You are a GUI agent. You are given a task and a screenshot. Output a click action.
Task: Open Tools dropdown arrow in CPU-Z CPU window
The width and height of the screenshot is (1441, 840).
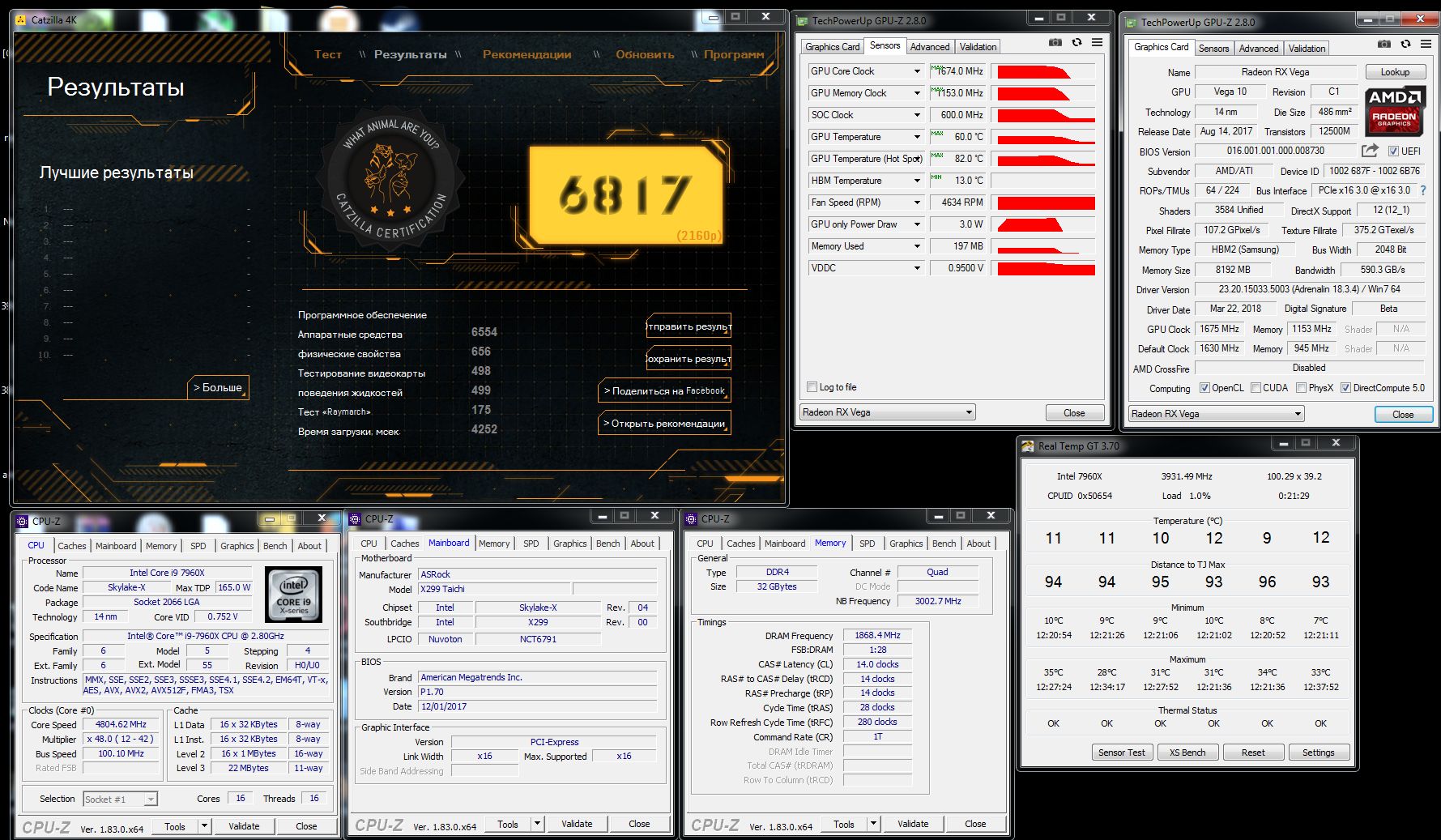pos(204,826)
